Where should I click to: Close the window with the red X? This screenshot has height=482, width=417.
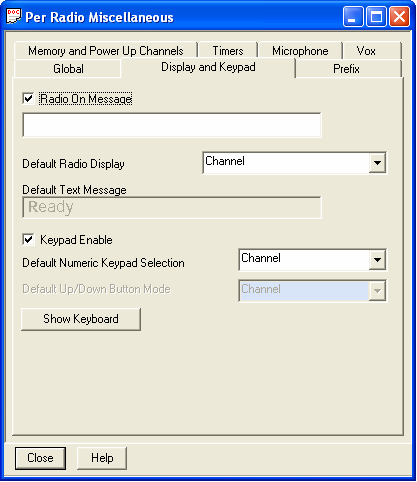tap(399, 16)
